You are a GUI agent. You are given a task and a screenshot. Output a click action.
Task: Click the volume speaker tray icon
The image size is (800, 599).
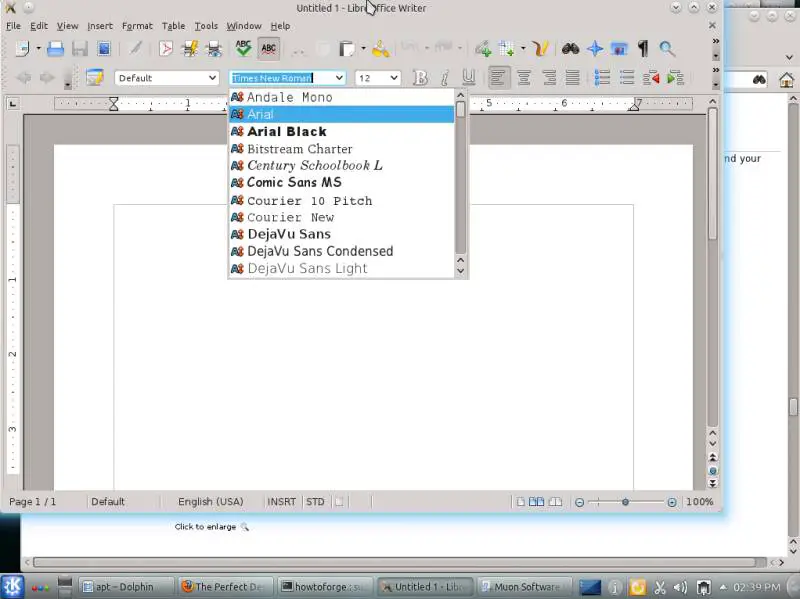[x=680, y=588]
